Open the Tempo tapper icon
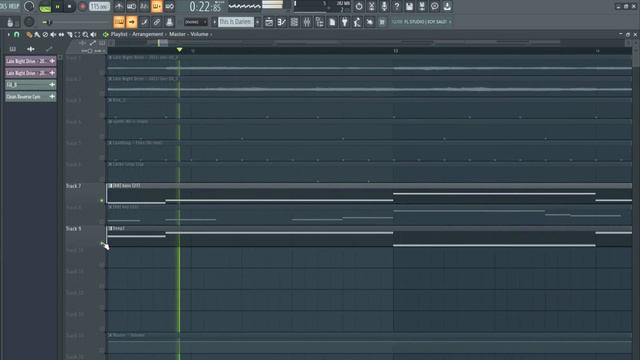Viewport: 640px width, 360px height. 357,22
